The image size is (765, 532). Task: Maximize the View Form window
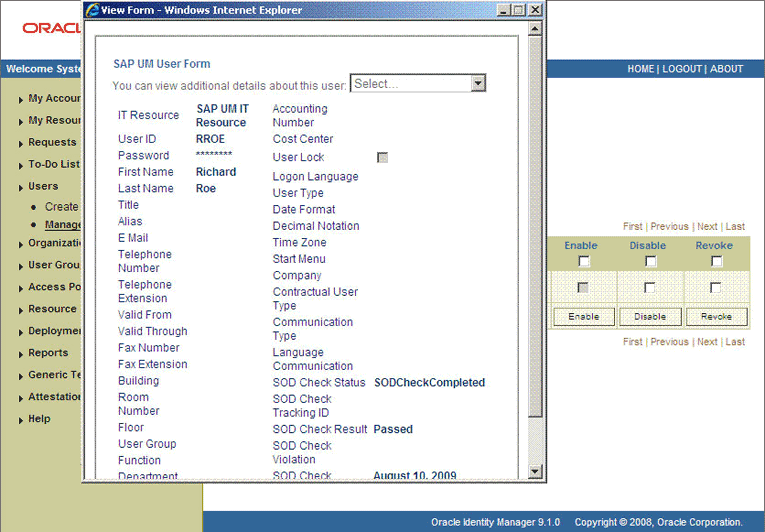pyautogui.click(x=520, y=10)
